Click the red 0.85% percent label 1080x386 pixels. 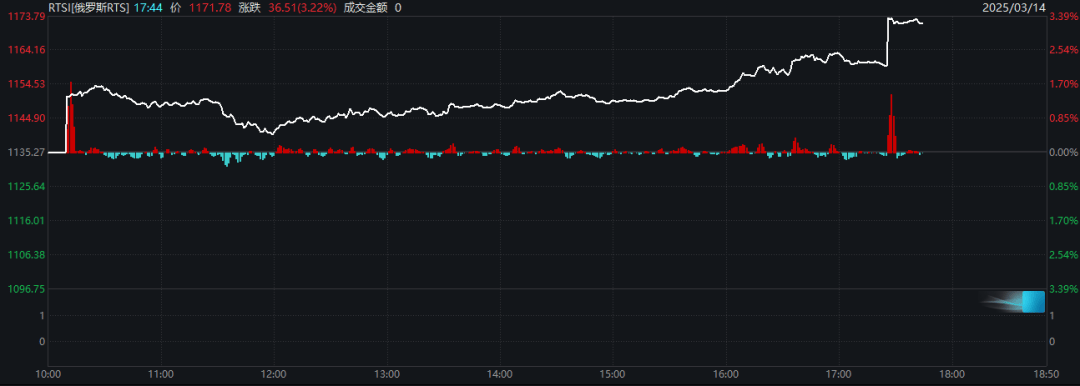1062,118
